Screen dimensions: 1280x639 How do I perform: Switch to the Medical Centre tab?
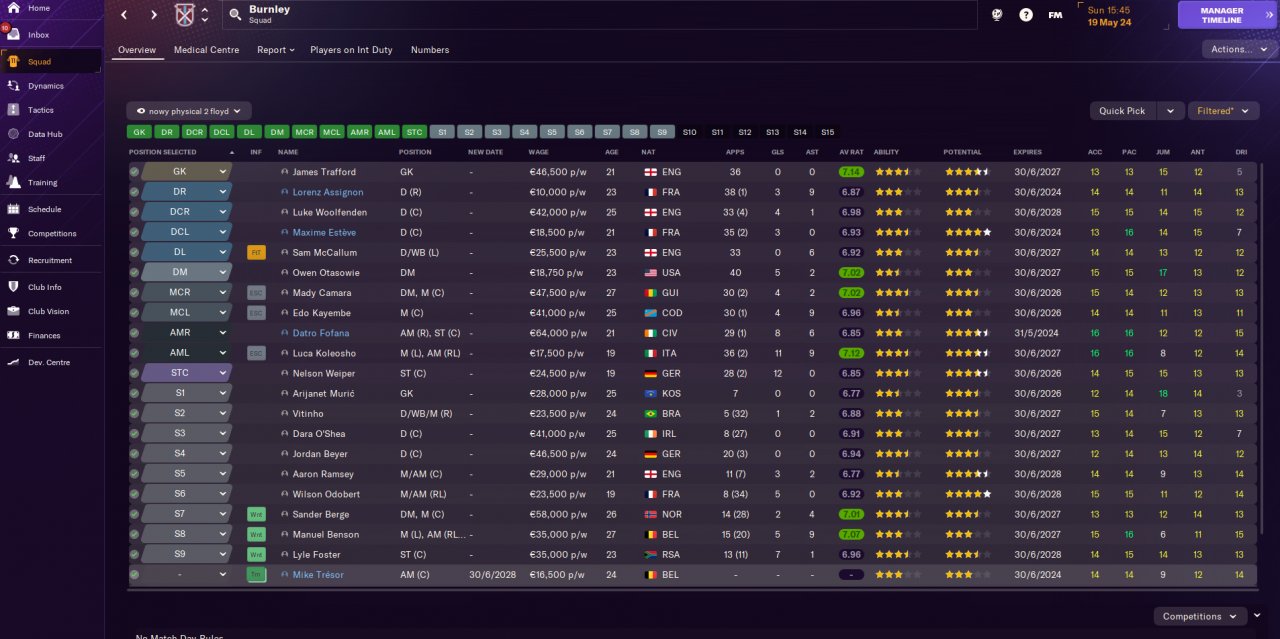(206, 50)
